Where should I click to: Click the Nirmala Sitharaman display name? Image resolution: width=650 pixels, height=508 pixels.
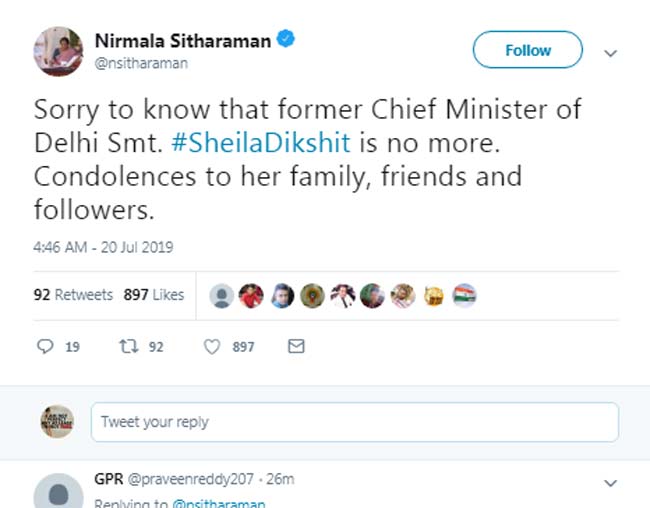[x=182, y=41]
